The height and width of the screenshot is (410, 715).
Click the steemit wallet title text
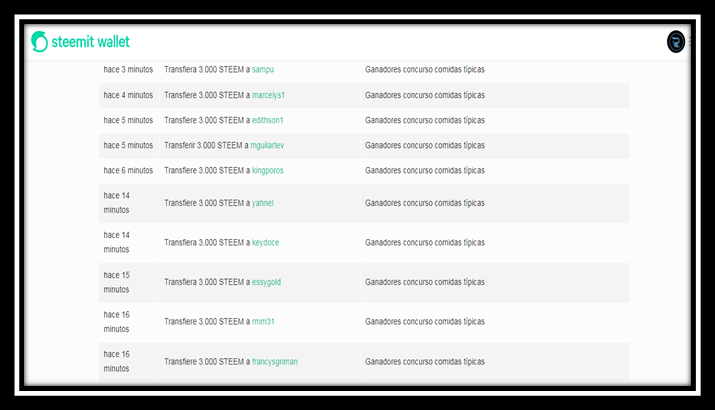pyautogui.click(x=90, y=42)
